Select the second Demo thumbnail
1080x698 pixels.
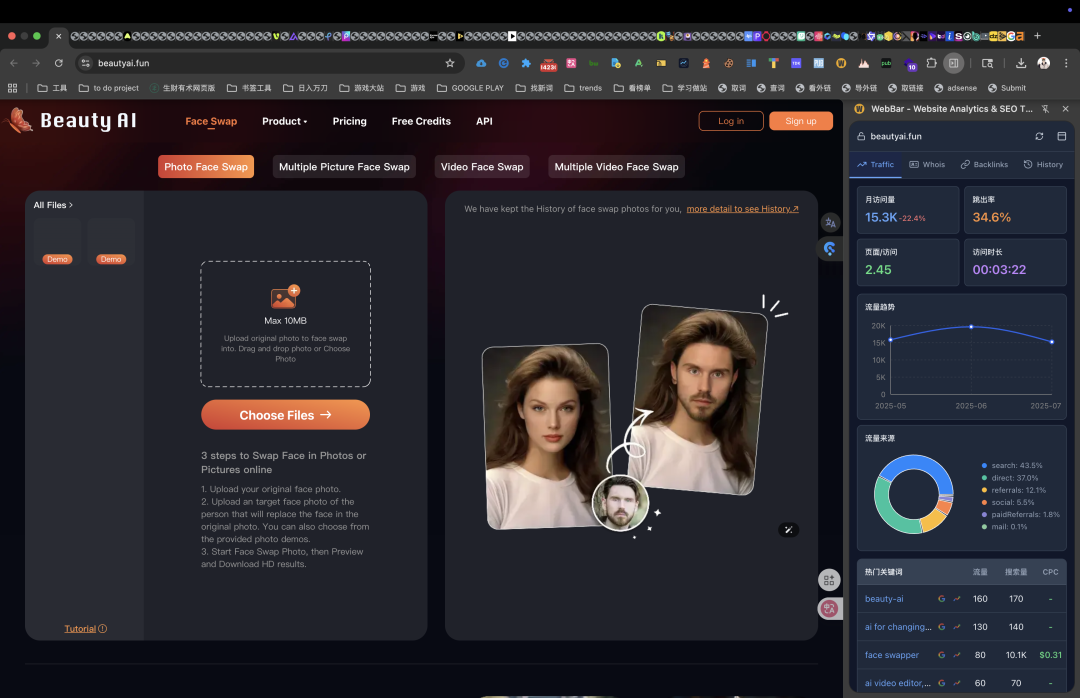point(110,242)
